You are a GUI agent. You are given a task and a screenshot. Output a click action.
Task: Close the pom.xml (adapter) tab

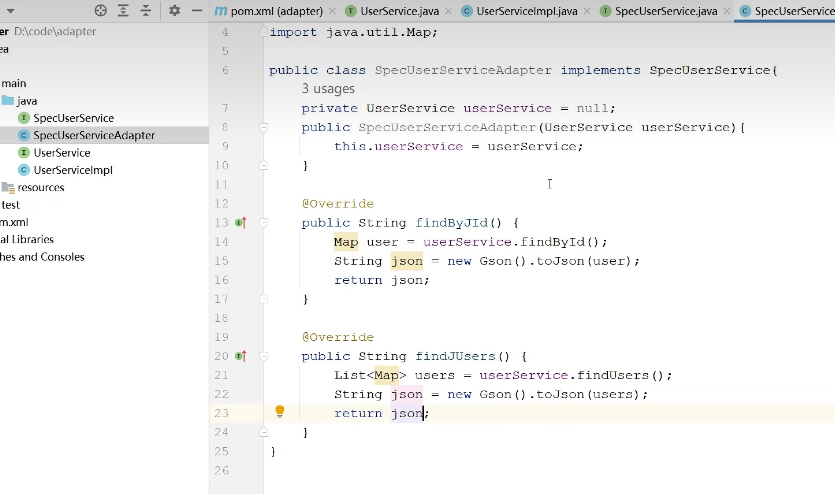point(331,11)
